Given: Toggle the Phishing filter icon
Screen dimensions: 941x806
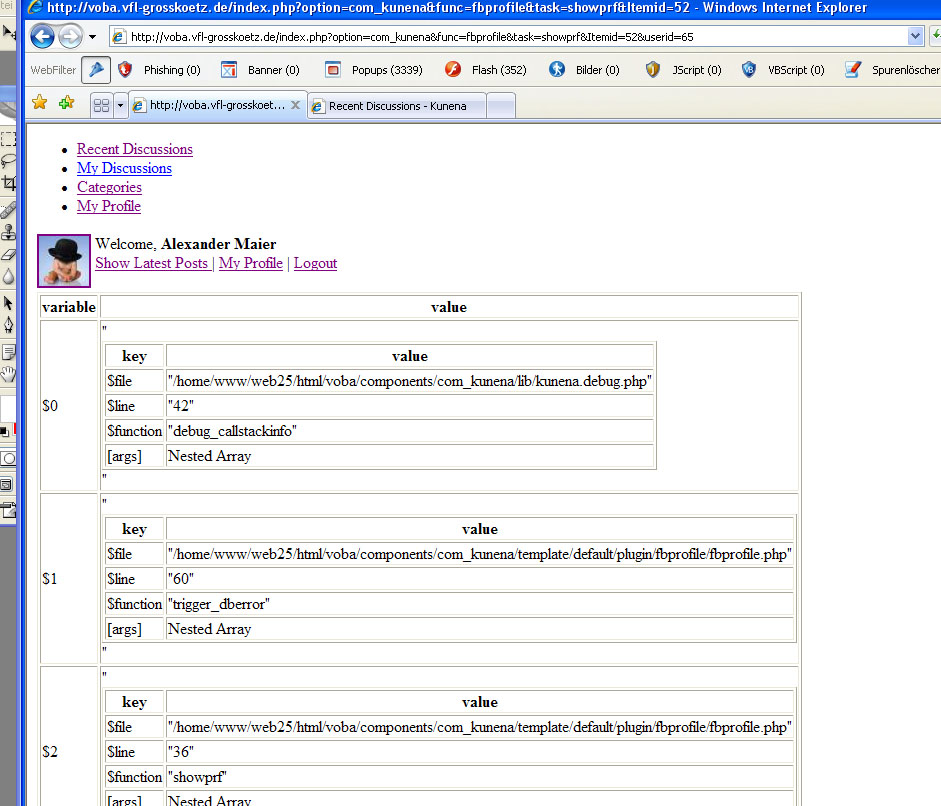Looking at the screenshot, I should click(126, 70).
